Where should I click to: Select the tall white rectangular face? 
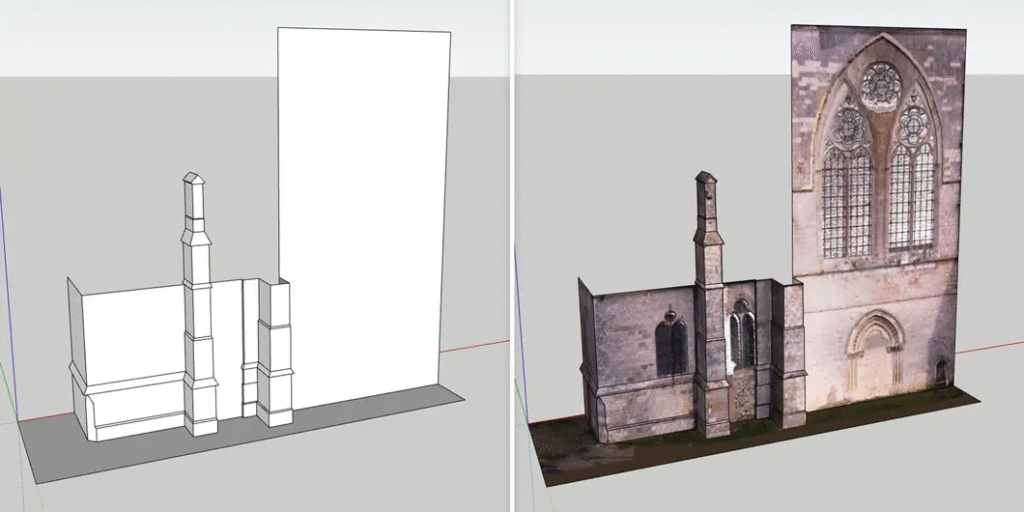364,200
